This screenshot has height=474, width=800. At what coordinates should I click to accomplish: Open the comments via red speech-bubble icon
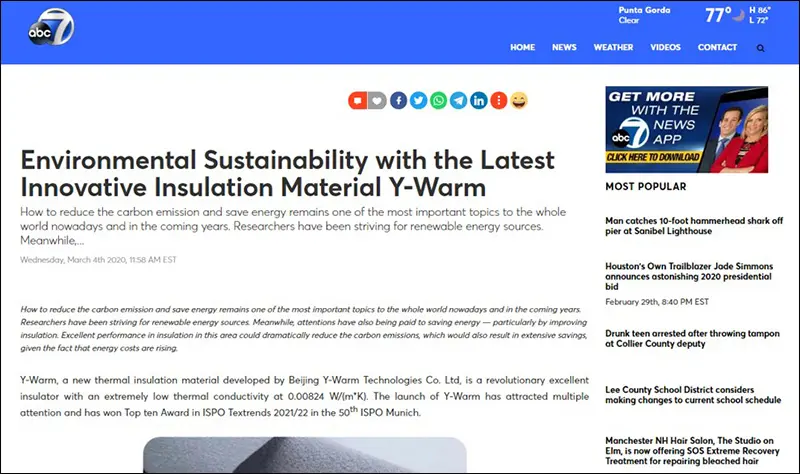357,100
